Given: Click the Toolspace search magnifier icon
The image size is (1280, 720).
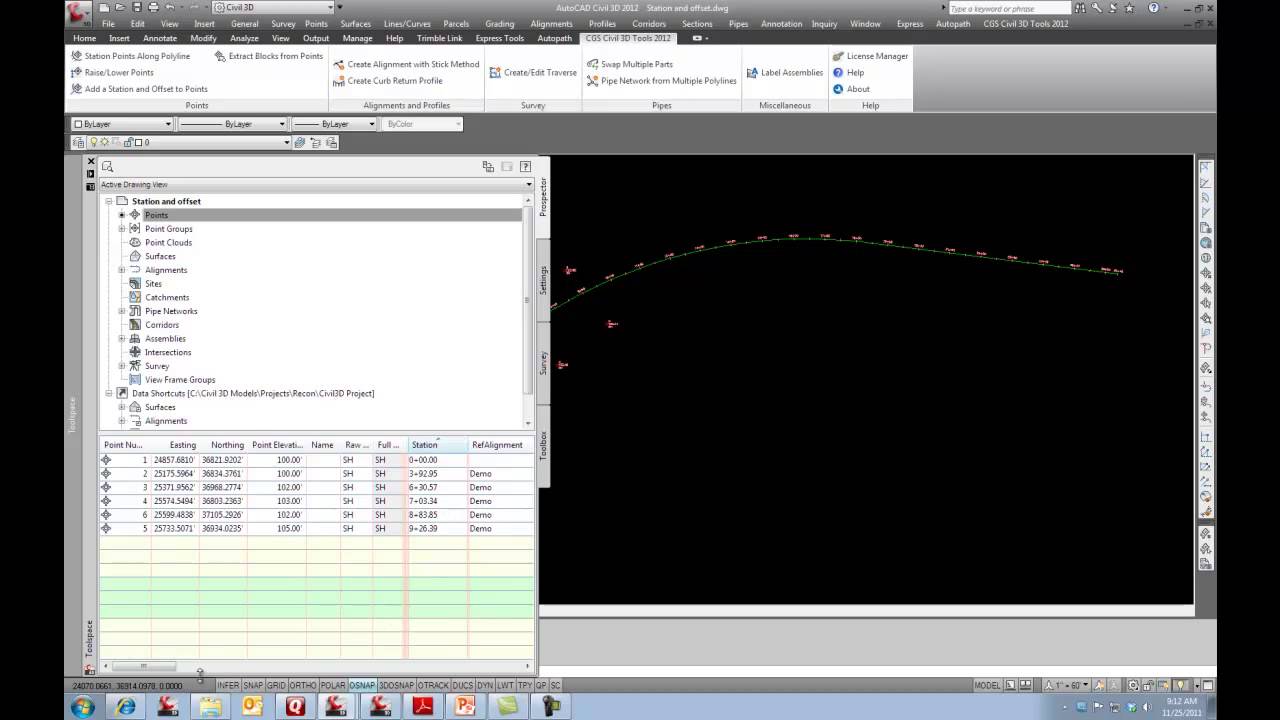Looking at the screenshot, I should click(x=107, y=167).
